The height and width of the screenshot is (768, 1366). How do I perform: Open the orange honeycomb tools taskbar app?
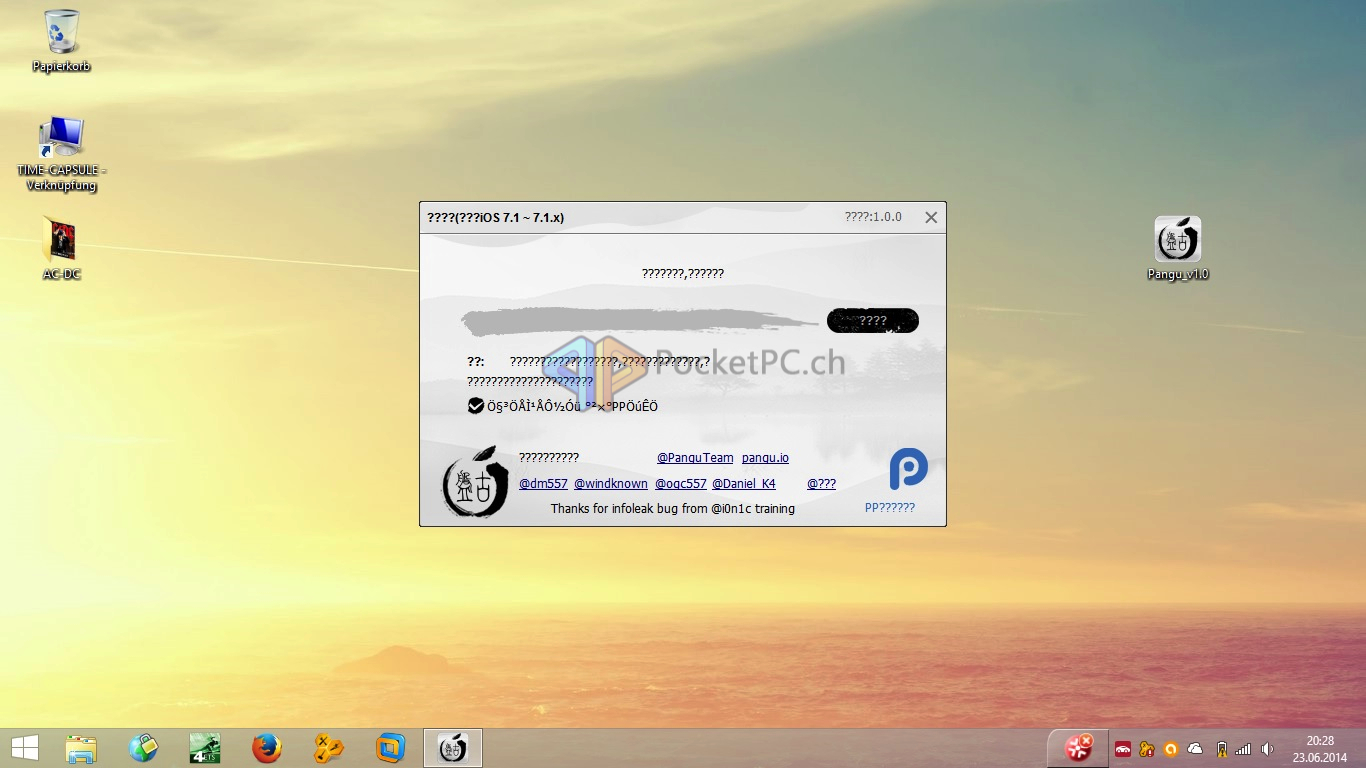[x=329, y=748]
